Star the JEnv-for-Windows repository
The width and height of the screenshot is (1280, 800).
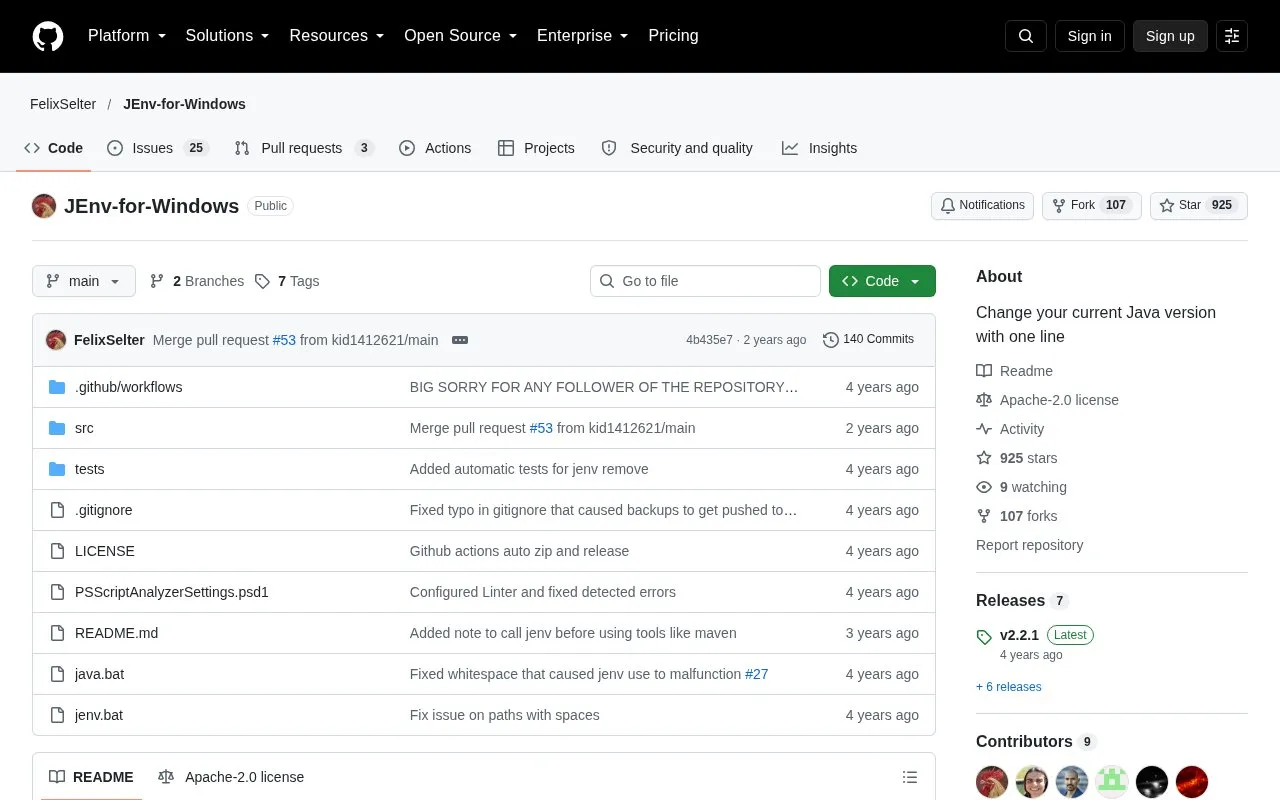tap(1199, 206)
